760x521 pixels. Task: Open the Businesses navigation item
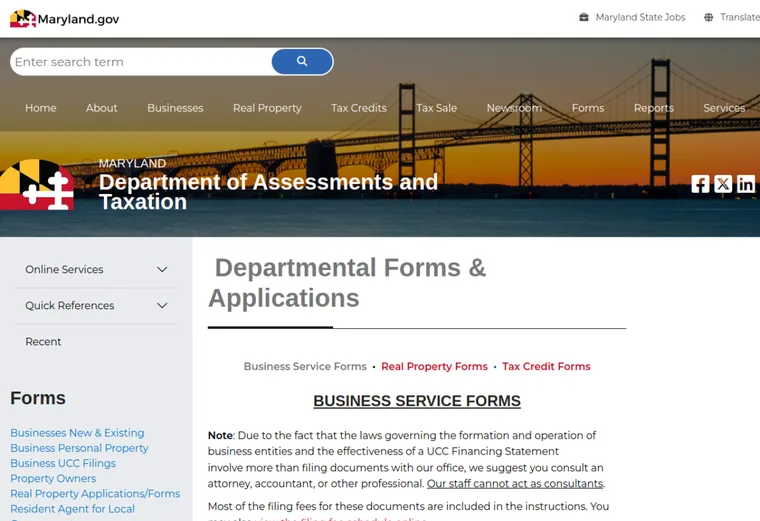pyautogui.click(x=175, y=108)
